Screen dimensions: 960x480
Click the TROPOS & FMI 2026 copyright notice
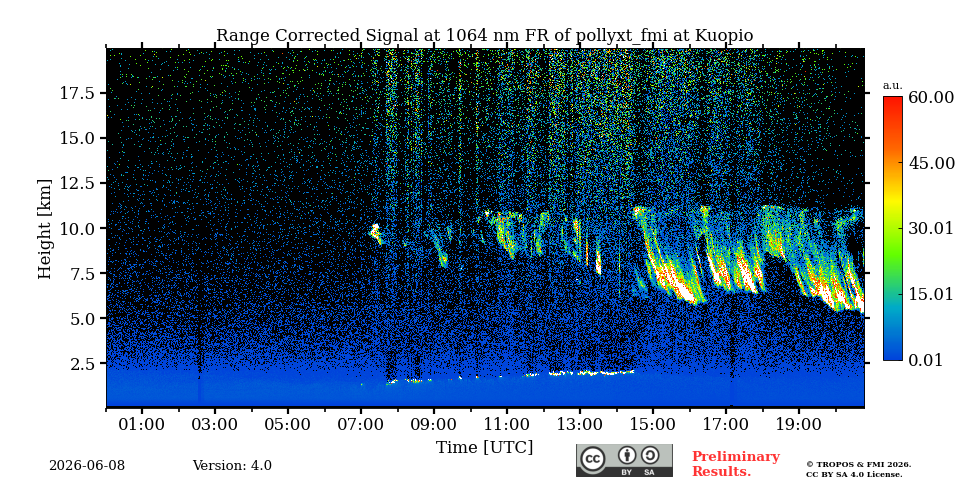[x=858, y=465]
